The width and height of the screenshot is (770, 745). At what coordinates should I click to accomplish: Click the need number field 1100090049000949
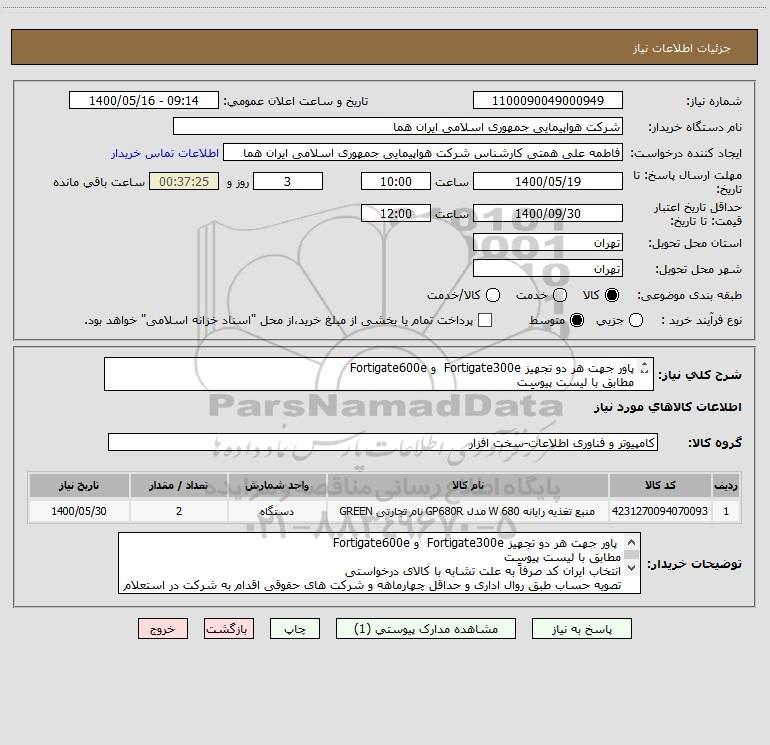click(548, 101)
